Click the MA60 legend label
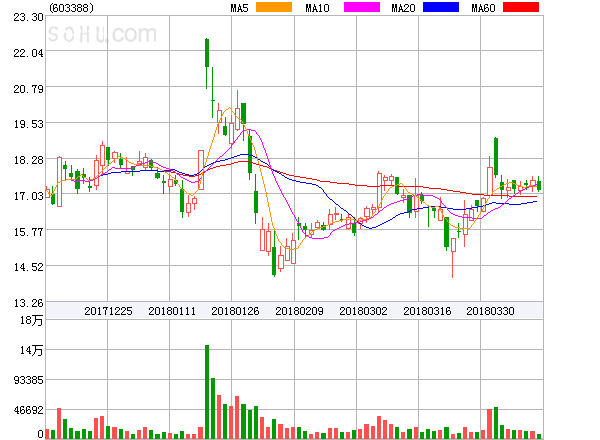This screenshot has width=600, height=440. click(x=483, y=8)
